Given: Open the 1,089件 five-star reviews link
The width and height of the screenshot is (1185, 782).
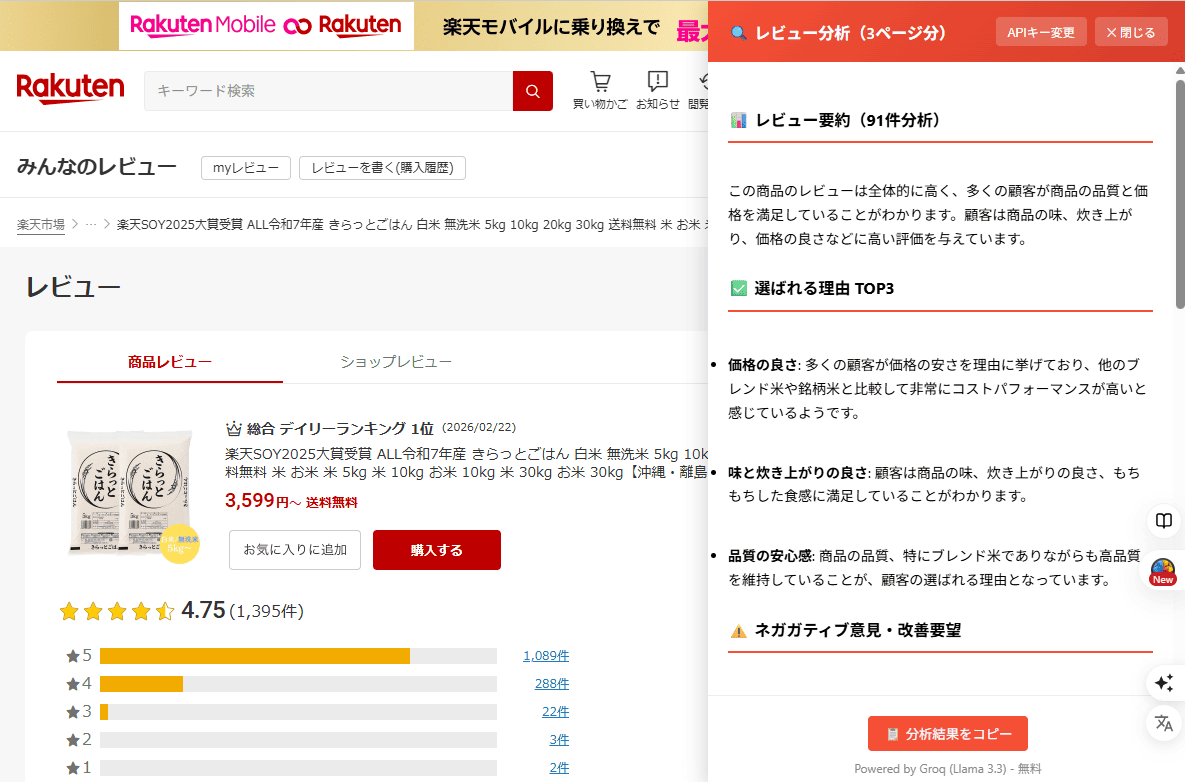Looking at the screenshot, I should pos(545,656).
